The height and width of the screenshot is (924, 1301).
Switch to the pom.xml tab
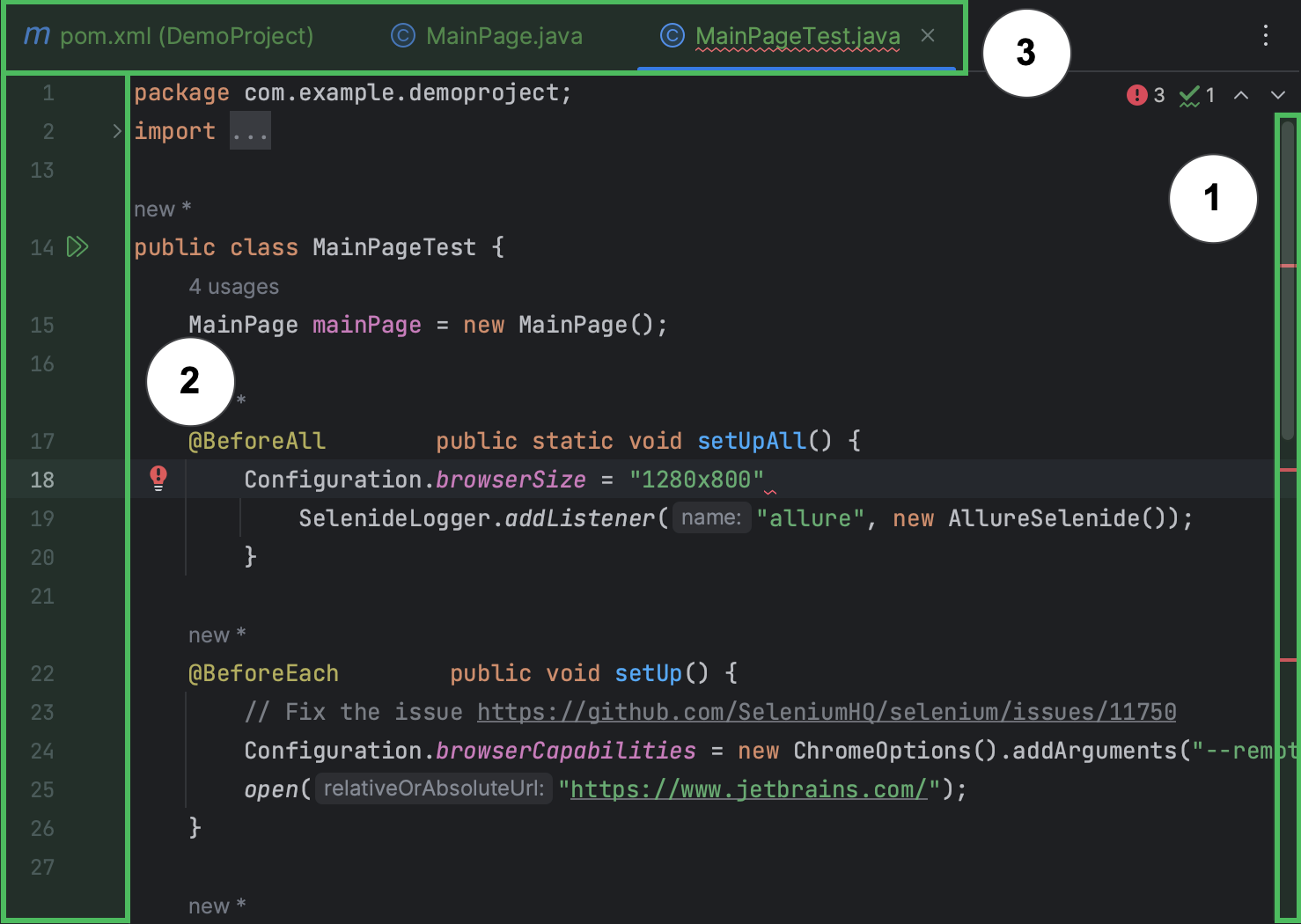185,35
